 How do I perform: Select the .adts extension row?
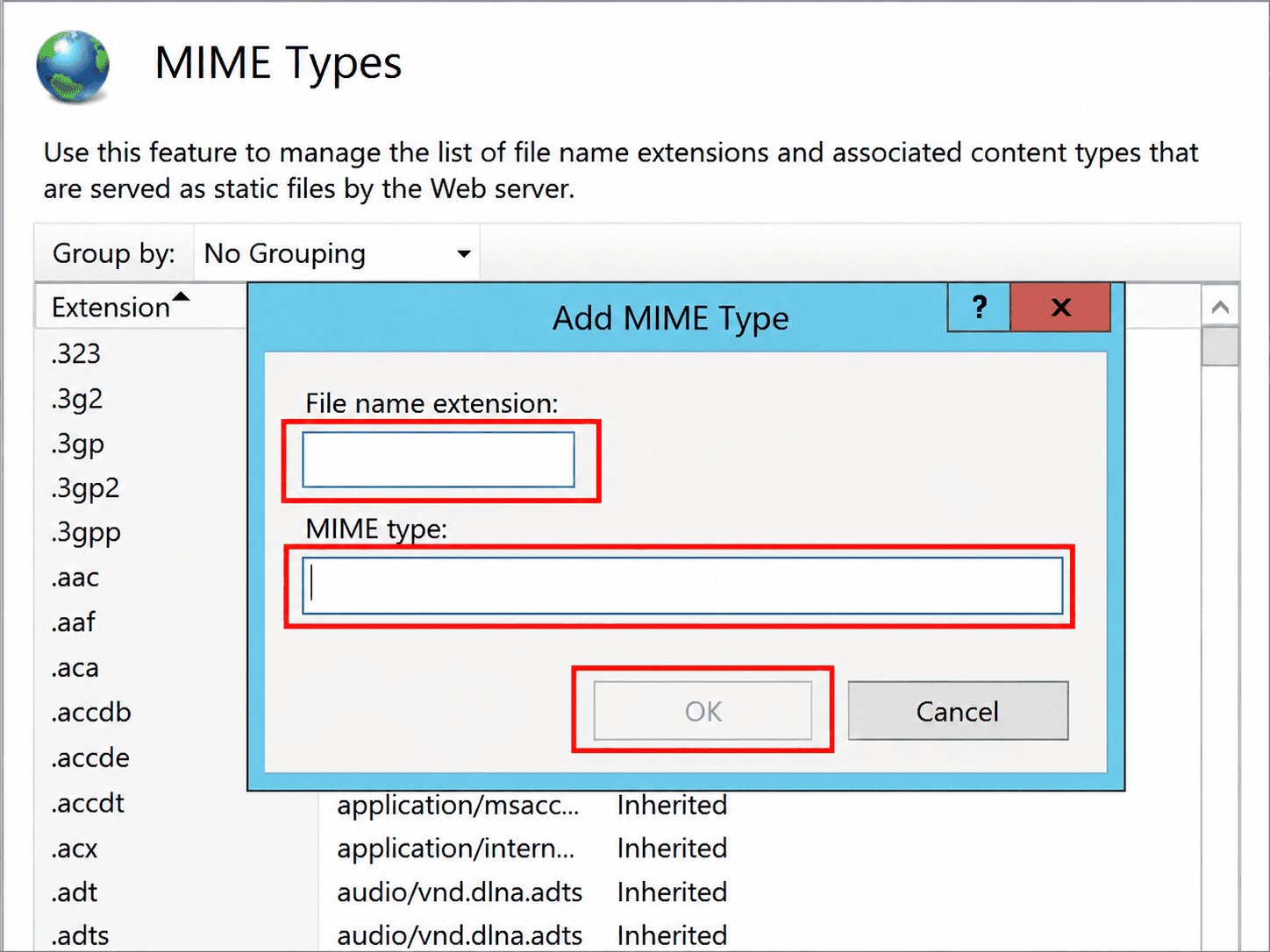click(80, 935)
